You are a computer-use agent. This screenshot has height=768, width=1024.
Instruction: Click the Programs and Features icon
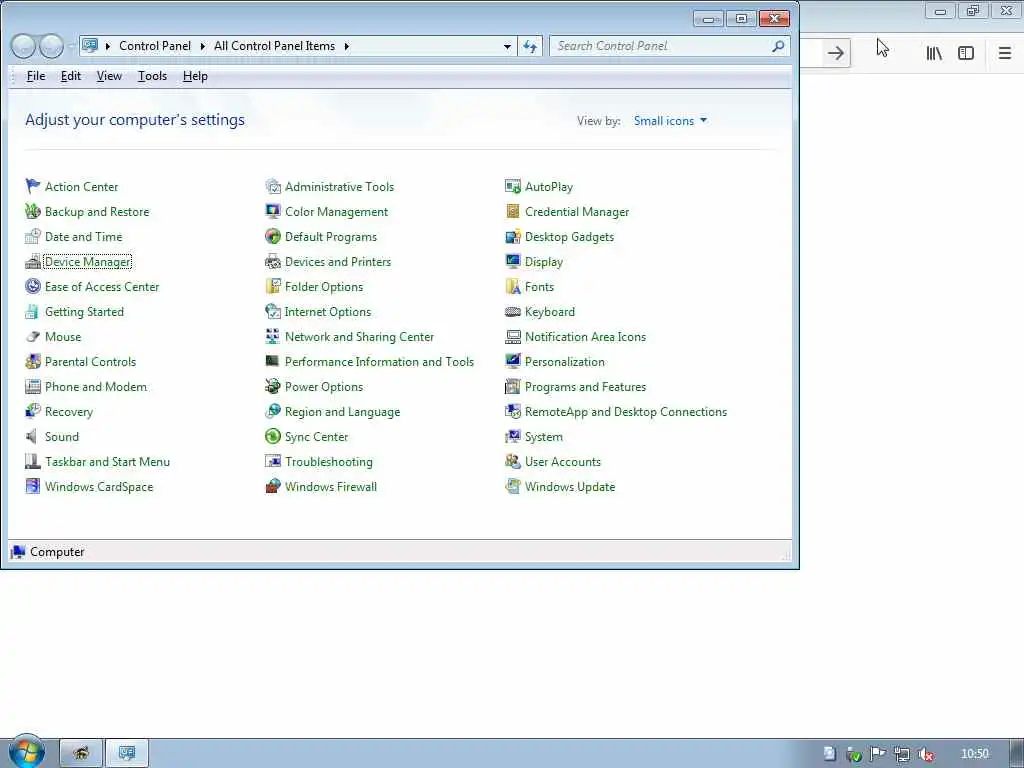tap(513, 386)
